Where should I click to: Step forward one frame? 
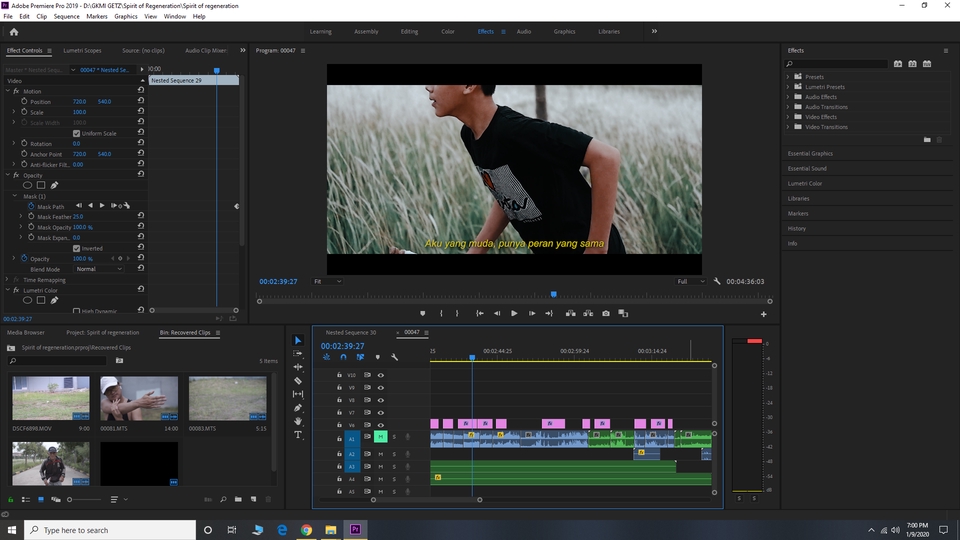pyautogui.click(x=532, y=313)
